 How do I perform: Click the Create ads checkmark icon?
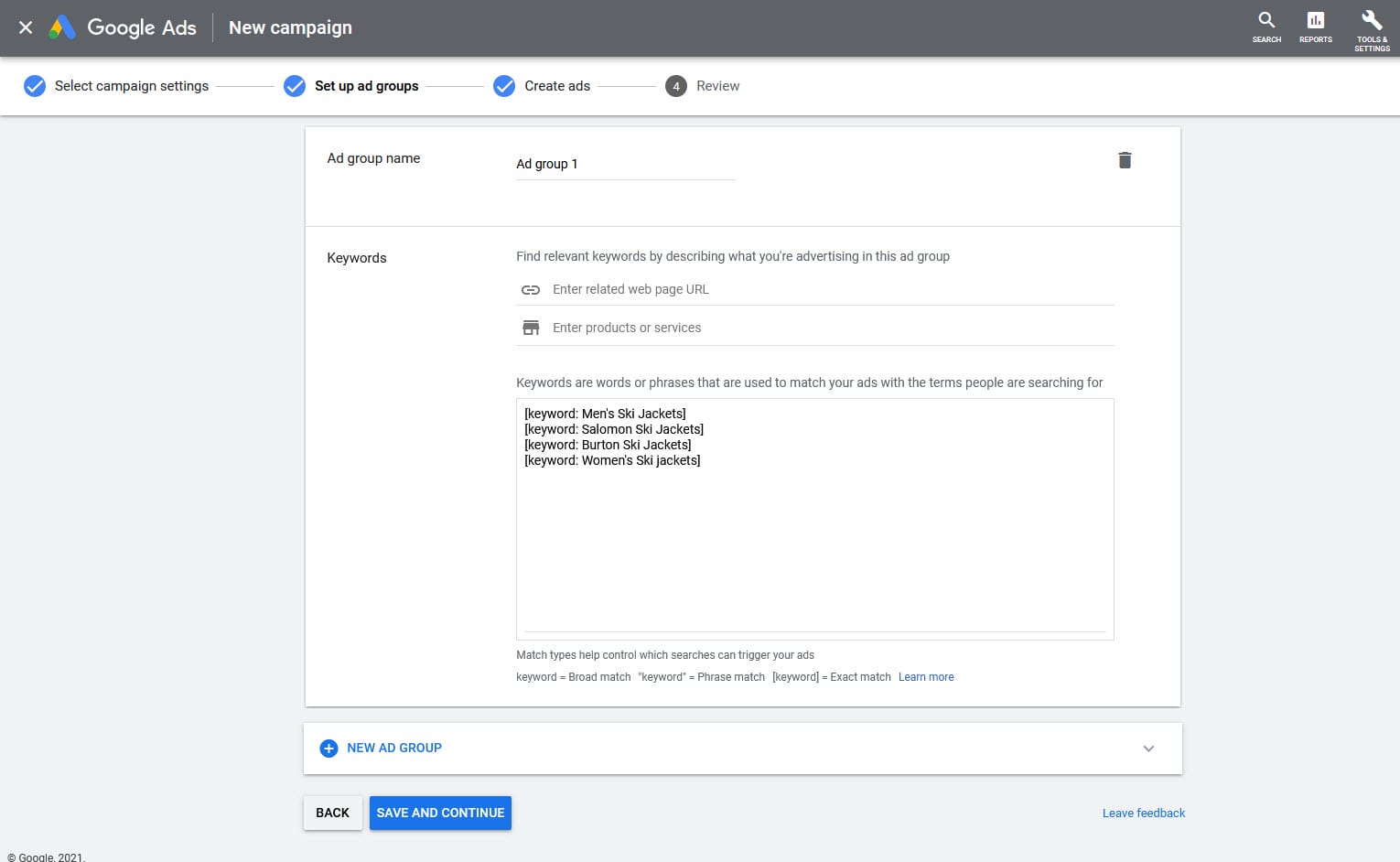coord(504,86)
